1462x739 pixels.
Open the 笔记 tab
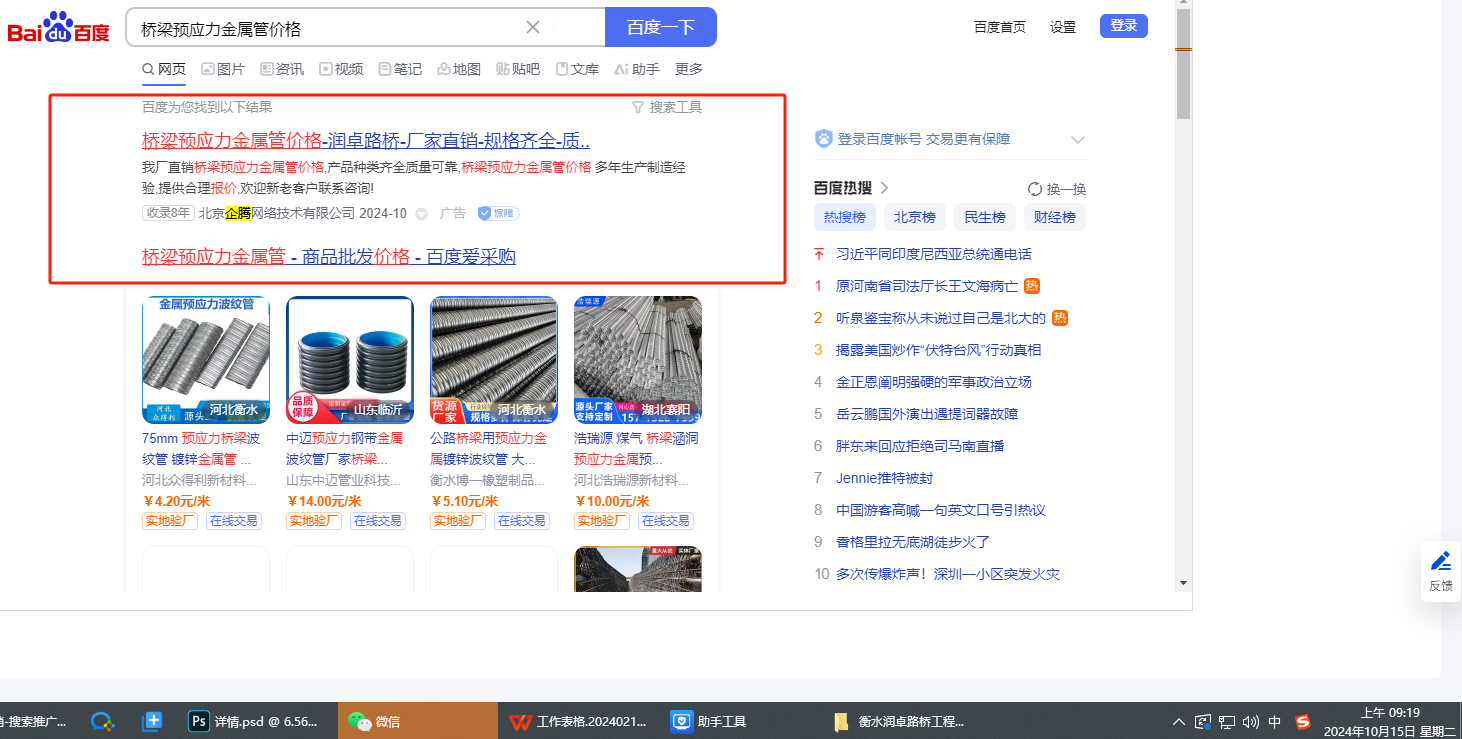point(400,69)
